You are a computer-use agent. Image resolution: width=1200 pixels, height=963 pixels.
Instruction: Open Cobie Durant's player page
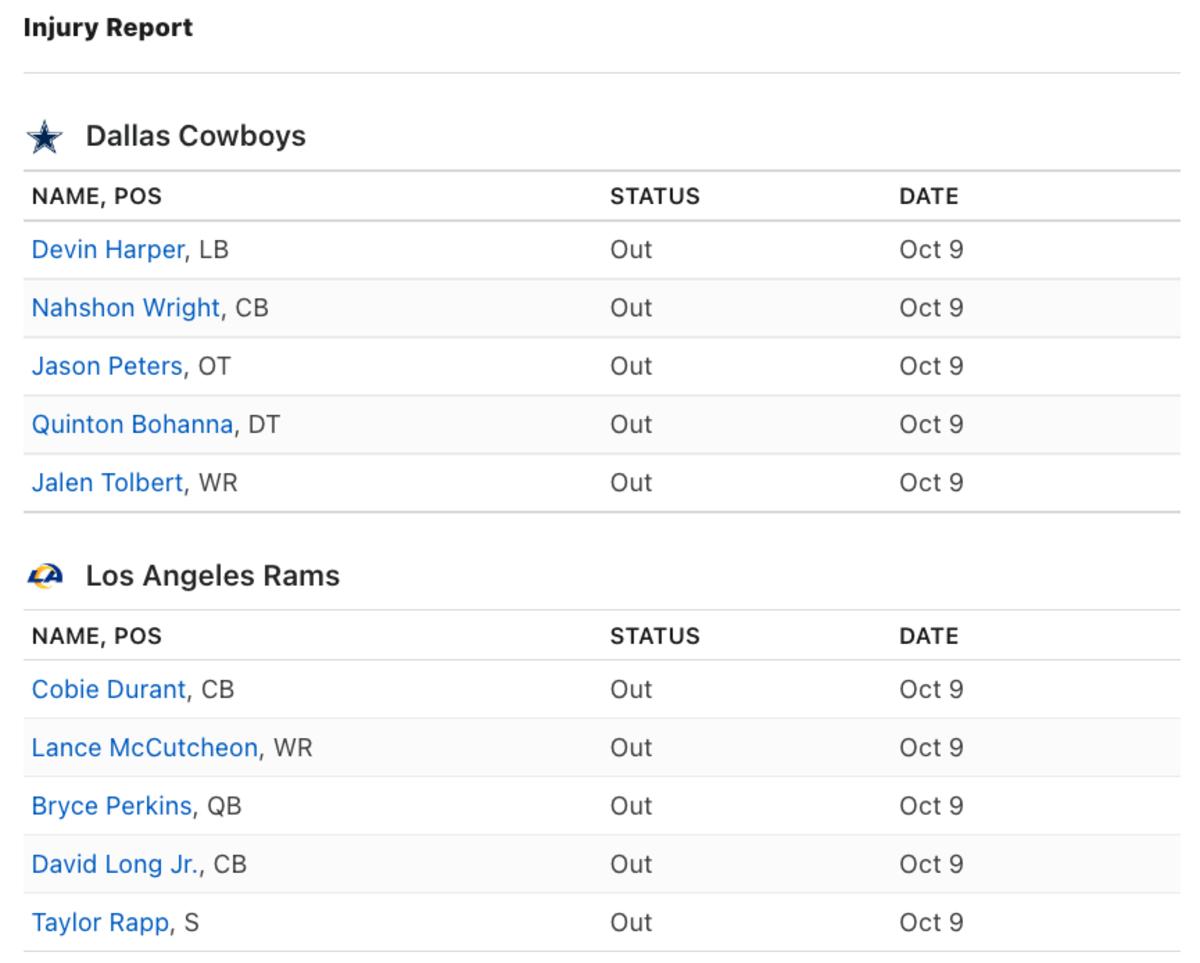(108, 689)
